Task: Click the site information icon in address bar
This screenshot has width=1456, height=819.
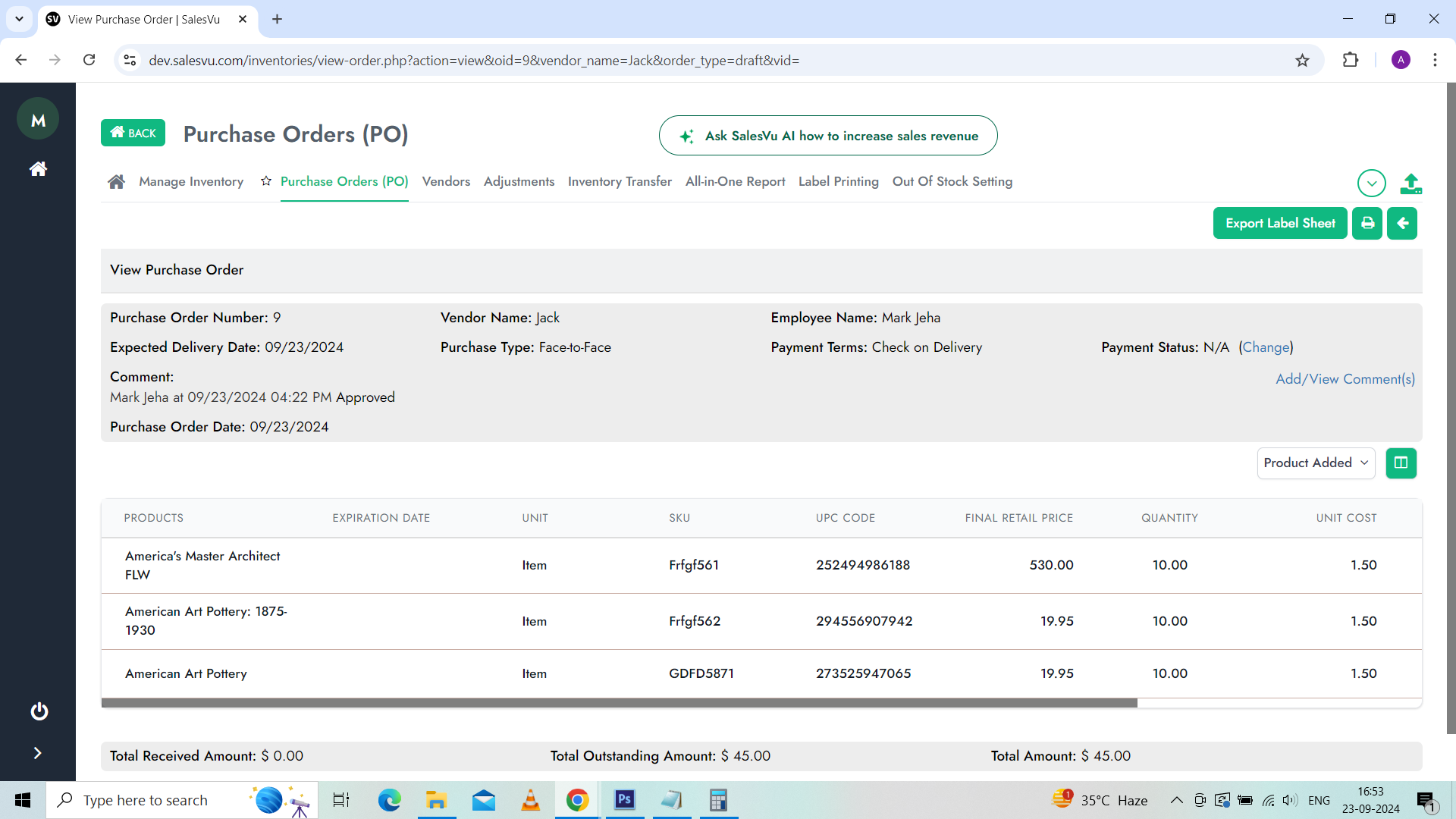Action: point(130,60)
